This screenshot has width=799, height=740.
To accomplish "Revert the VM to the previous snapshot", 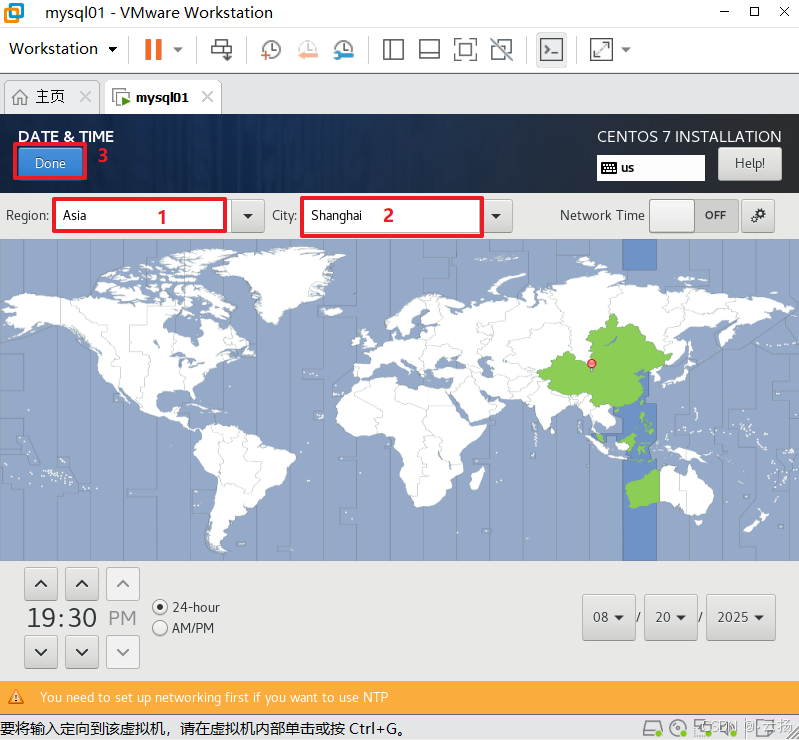I will pyautogui.click(x=308, y=49).
